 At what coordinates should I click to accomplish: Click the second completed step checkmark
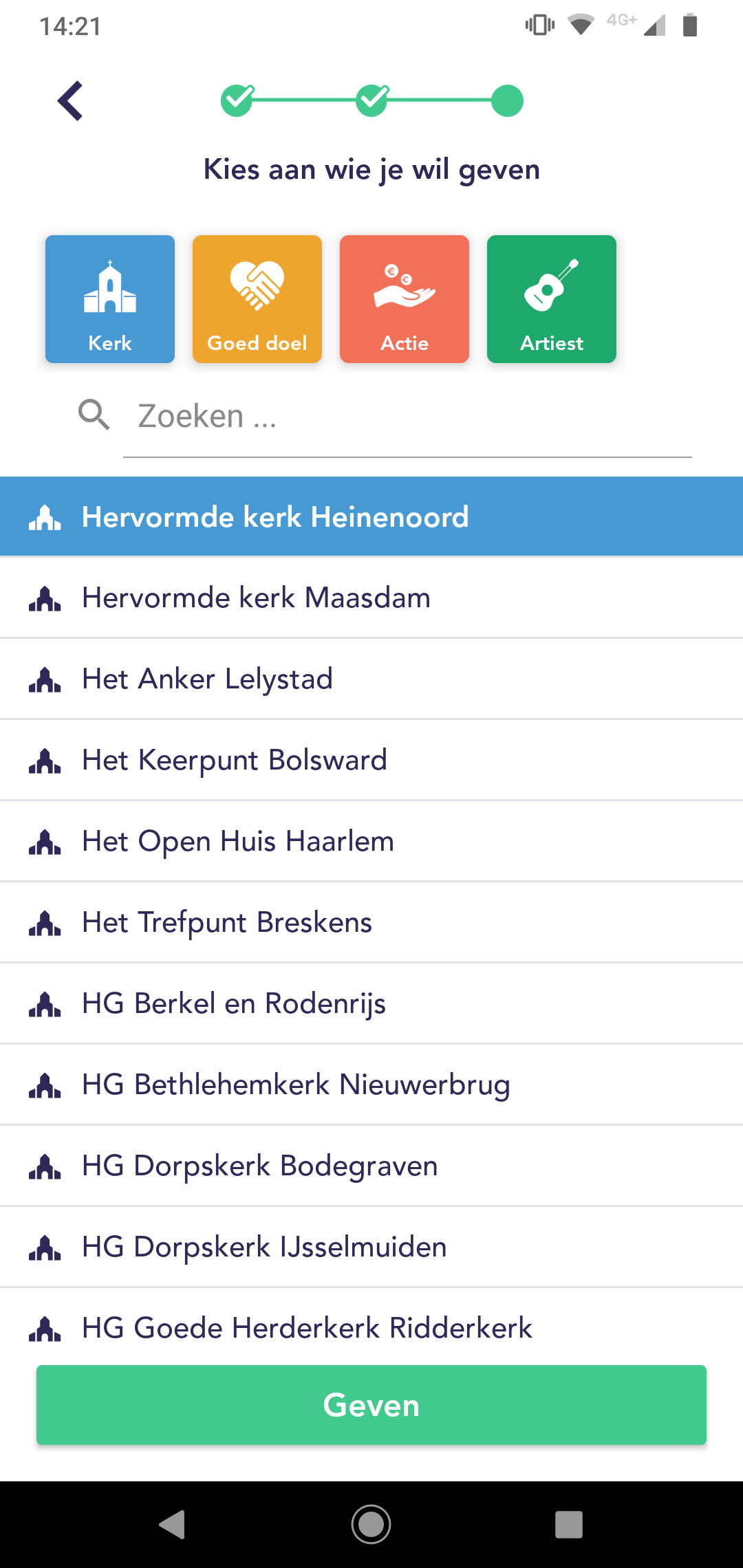[x=372, y=101]
